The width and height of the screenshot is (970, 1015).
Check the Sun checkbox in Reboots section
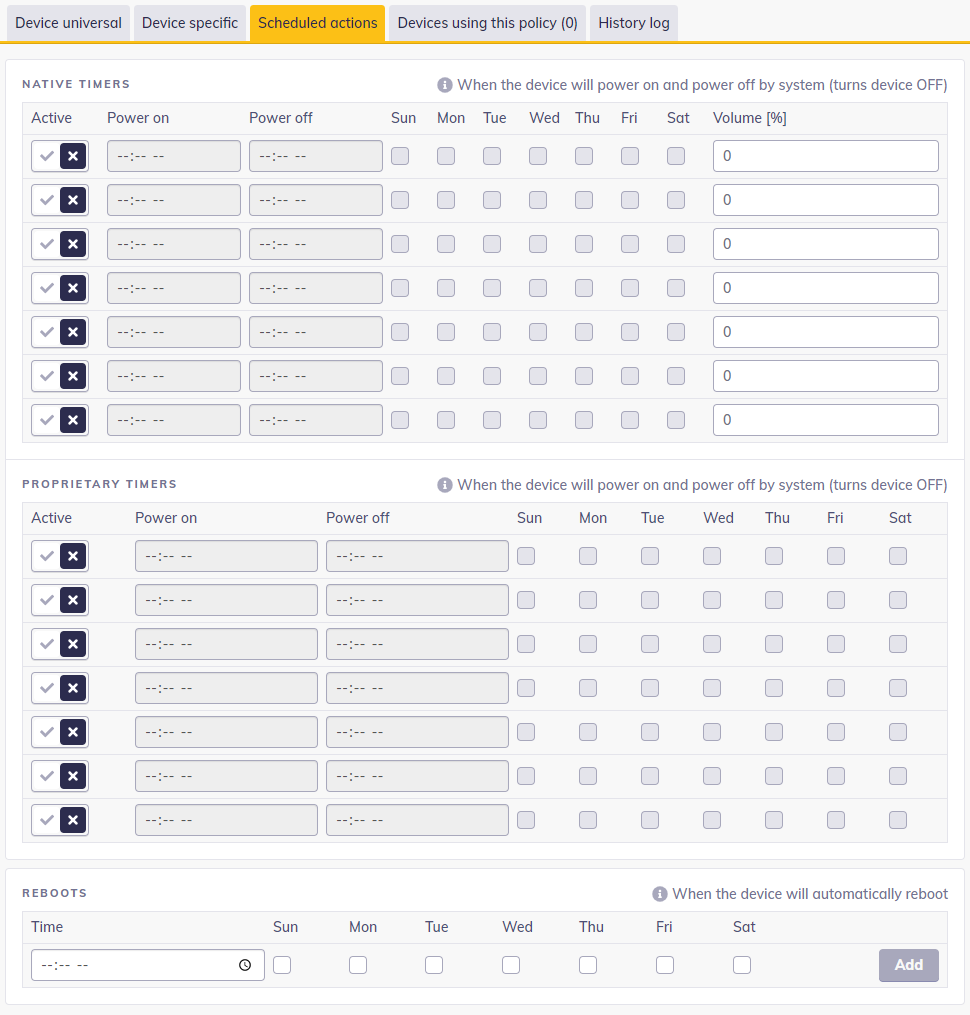(x=282, y=965)
